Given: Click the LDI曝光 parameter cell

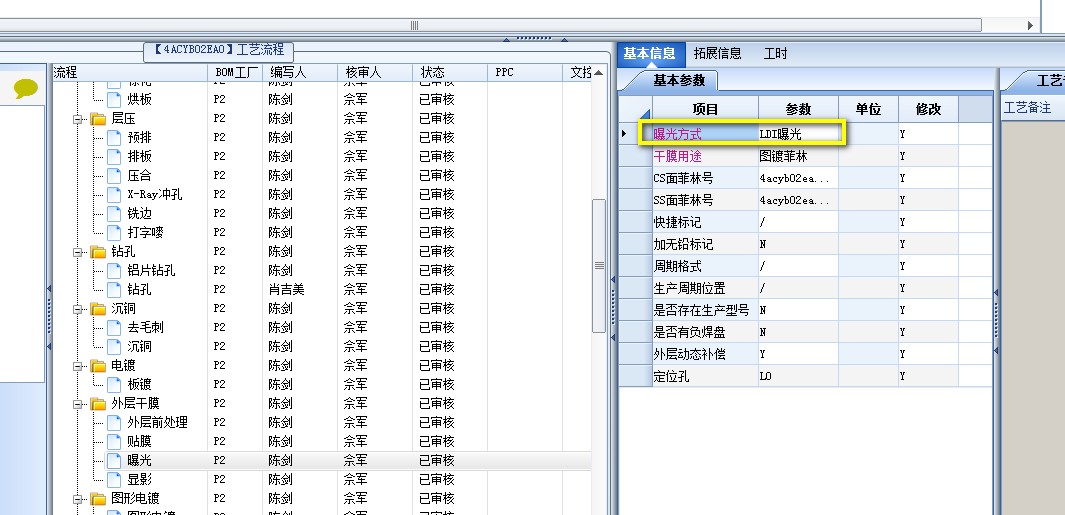Looking at the screenshot, I should pos(798,134).
